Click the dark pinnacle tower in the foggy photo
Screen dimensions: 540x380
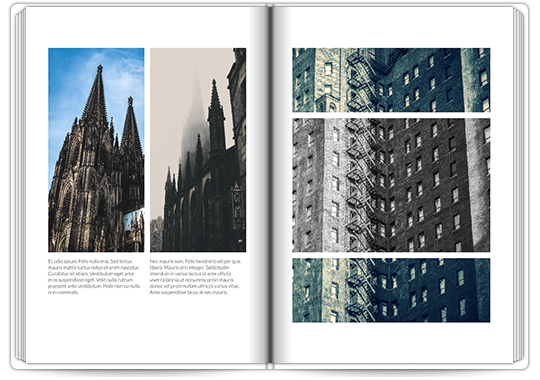pos(216,117)
